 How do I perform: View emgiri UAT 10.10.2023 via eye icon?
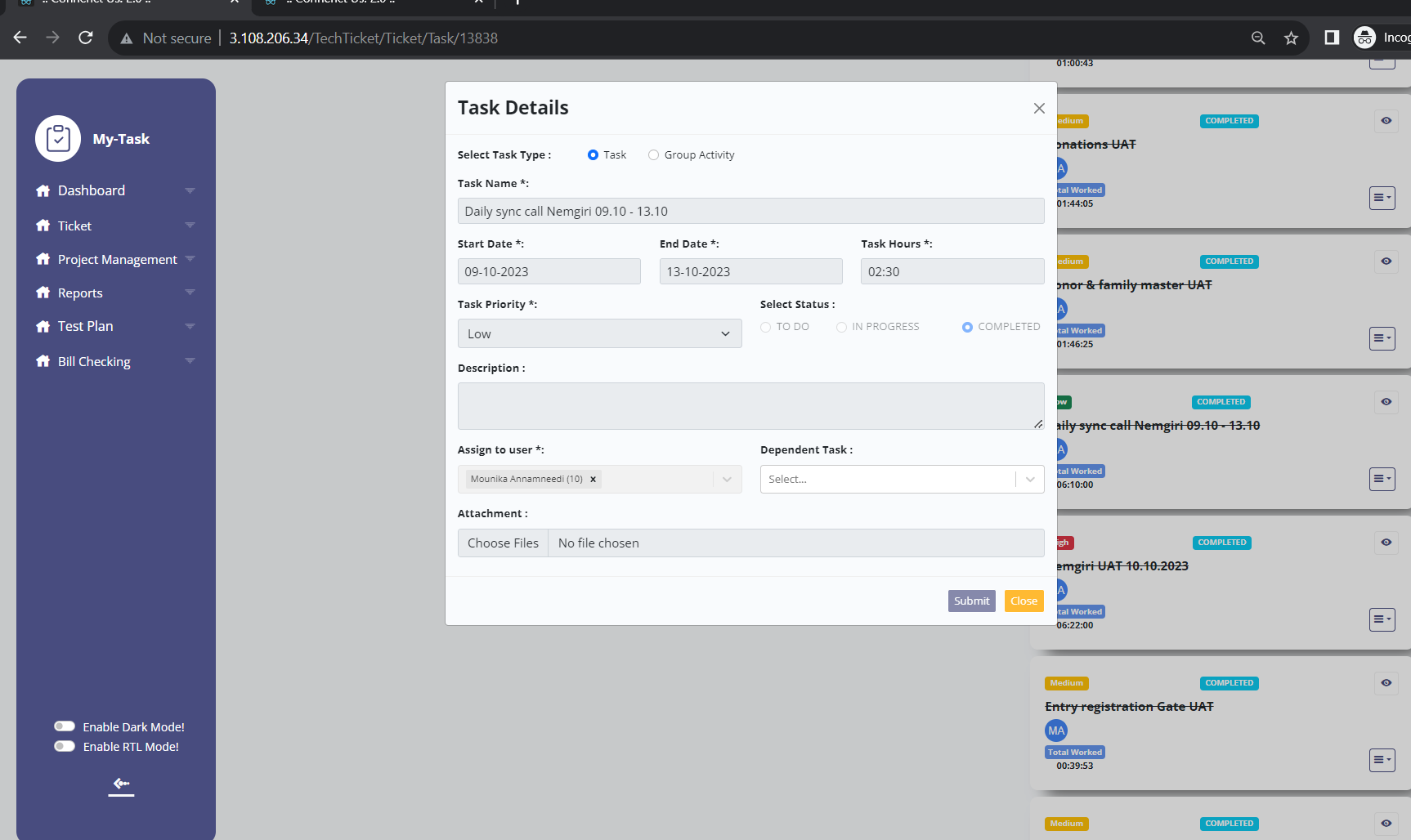click(1386, 543)
